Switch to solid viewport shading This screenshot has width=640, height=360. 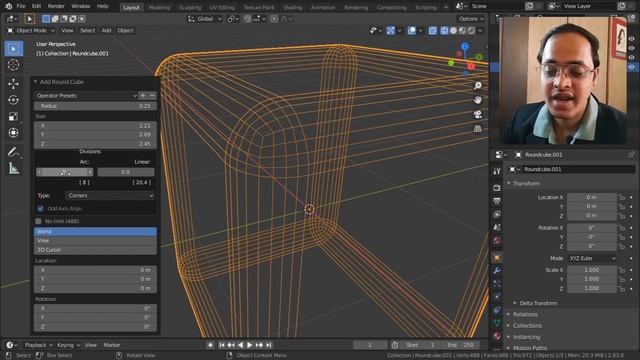tap(453, 30)
